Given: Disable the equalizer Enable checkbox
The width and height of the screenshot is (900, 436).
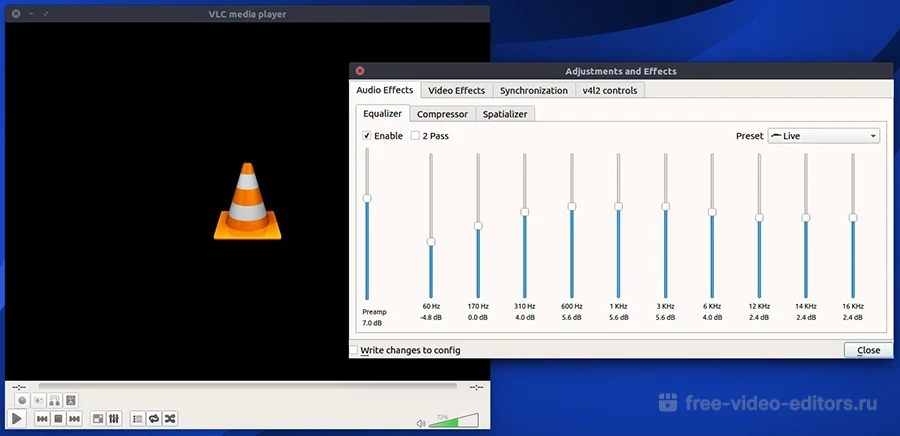Looking at the screenshot, I should coord(367,136).
